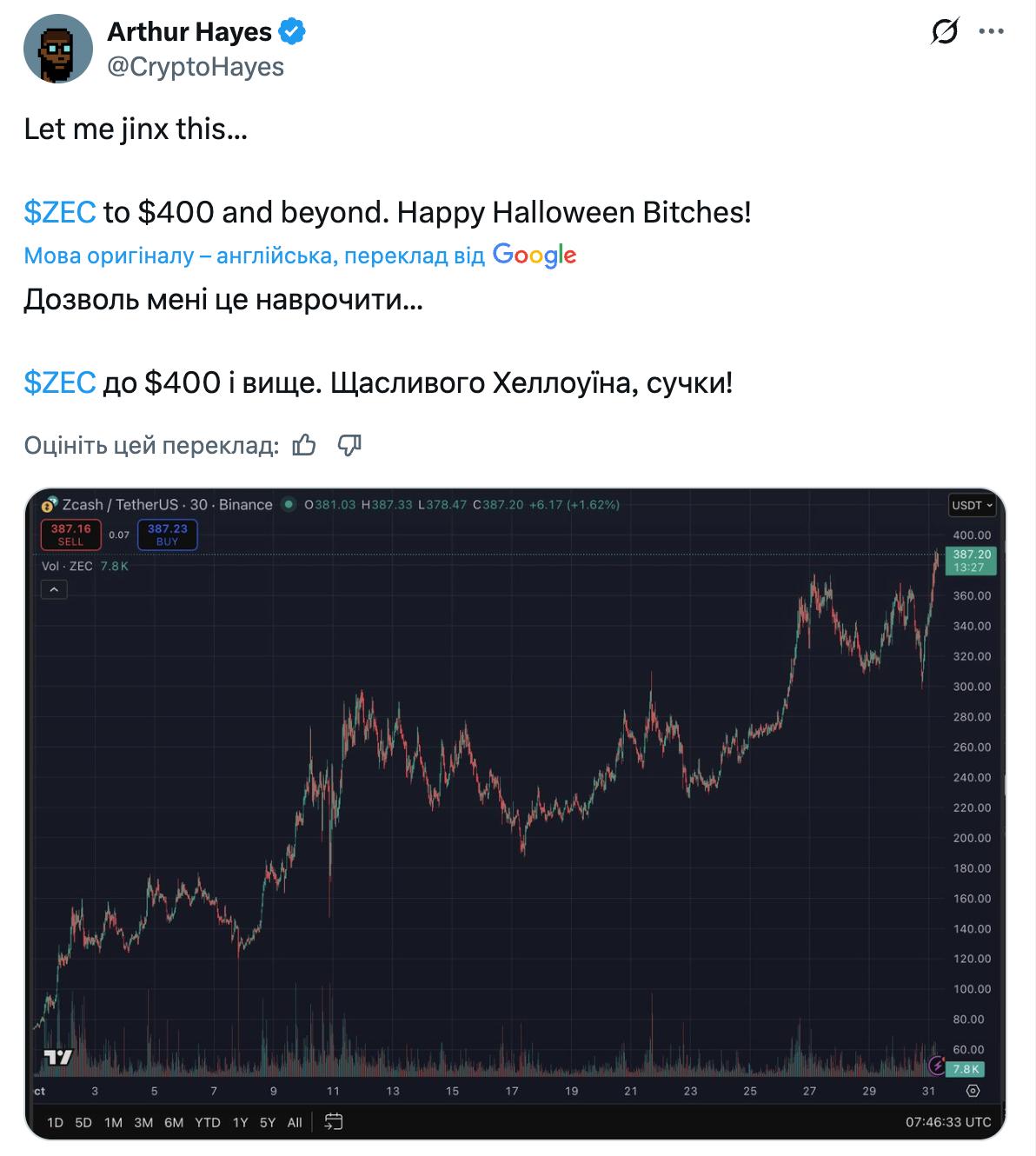The width and height of the screenshot is (1036, 1156).
Task: Open the date range calendar icon
Action: (x=334, y=1122)
